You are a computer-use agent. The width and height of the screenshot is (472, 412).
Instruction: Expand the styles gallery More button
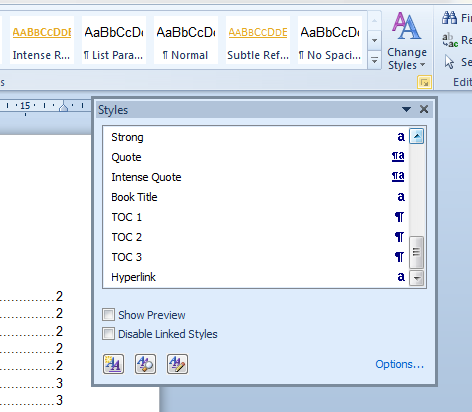[x=375, y=61]
